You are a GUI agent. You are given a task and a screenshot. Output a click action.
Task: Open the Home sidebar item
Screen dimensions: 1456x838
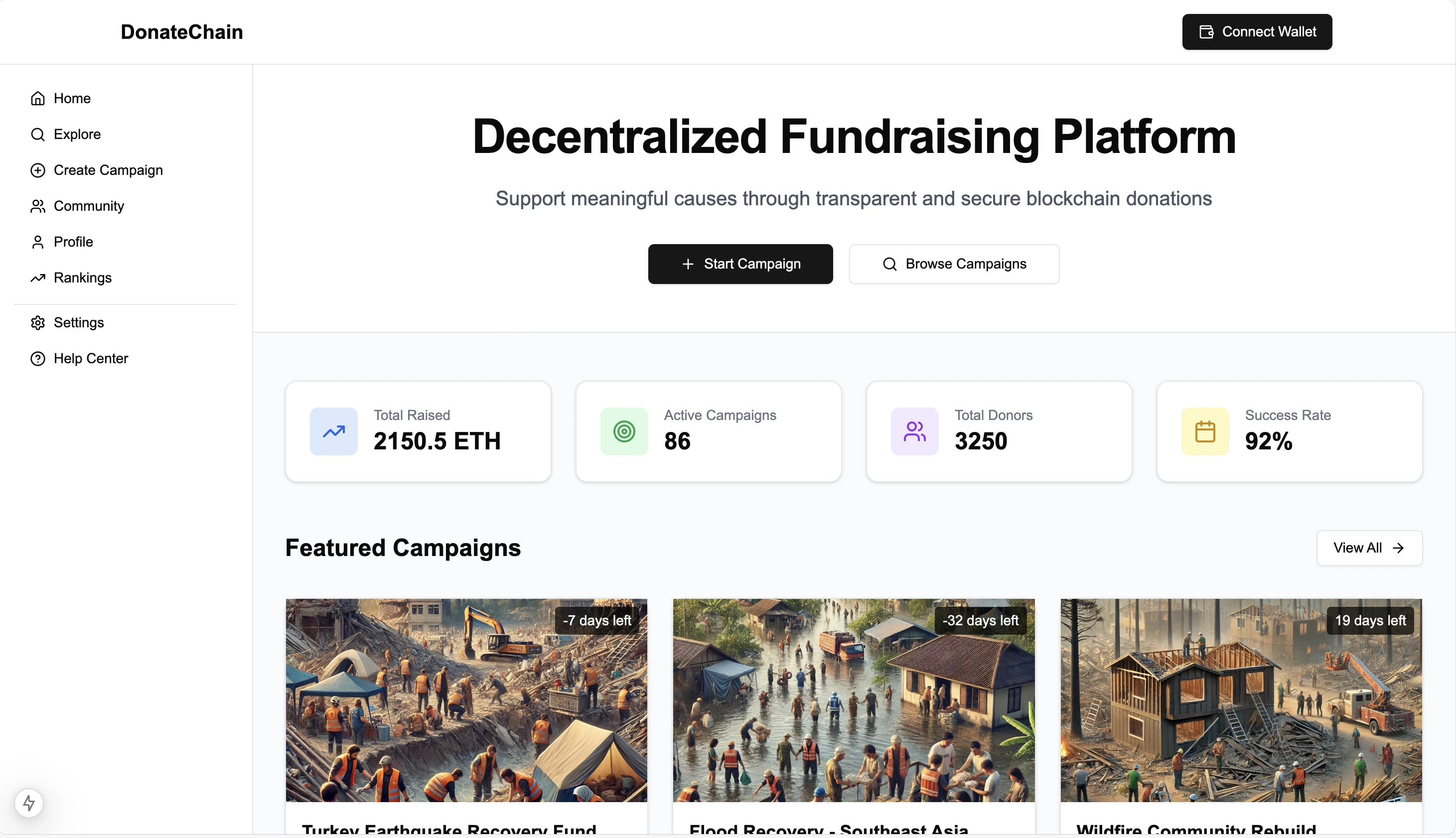coord(71,99)
